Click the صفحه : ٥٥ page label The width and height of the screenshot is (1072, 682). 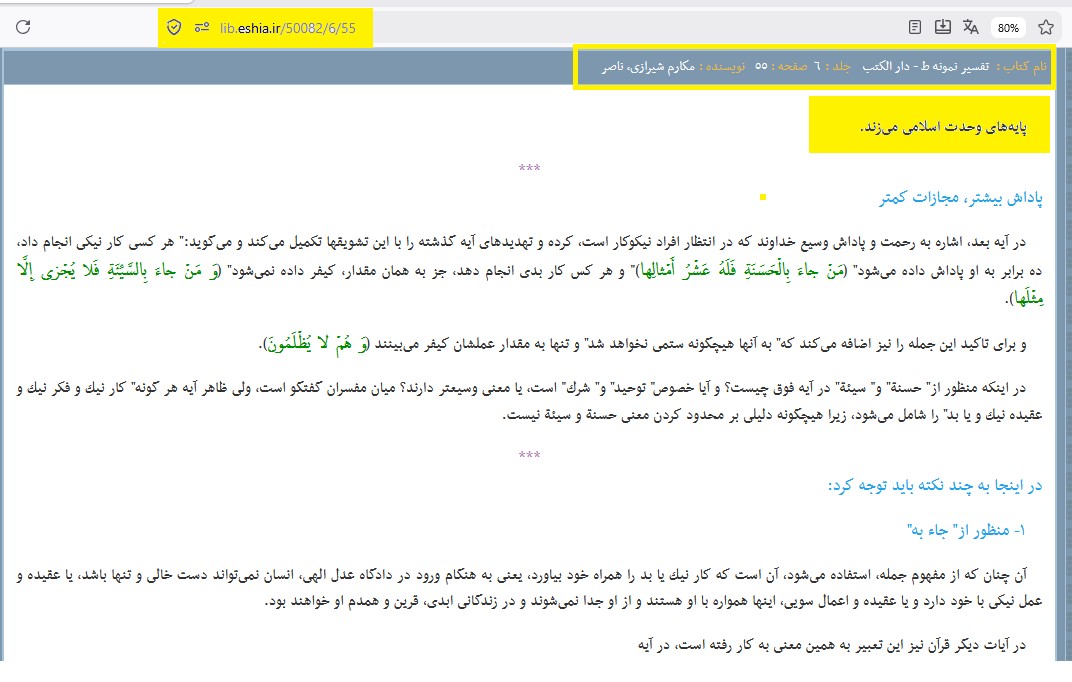click(x=781, y=66)
